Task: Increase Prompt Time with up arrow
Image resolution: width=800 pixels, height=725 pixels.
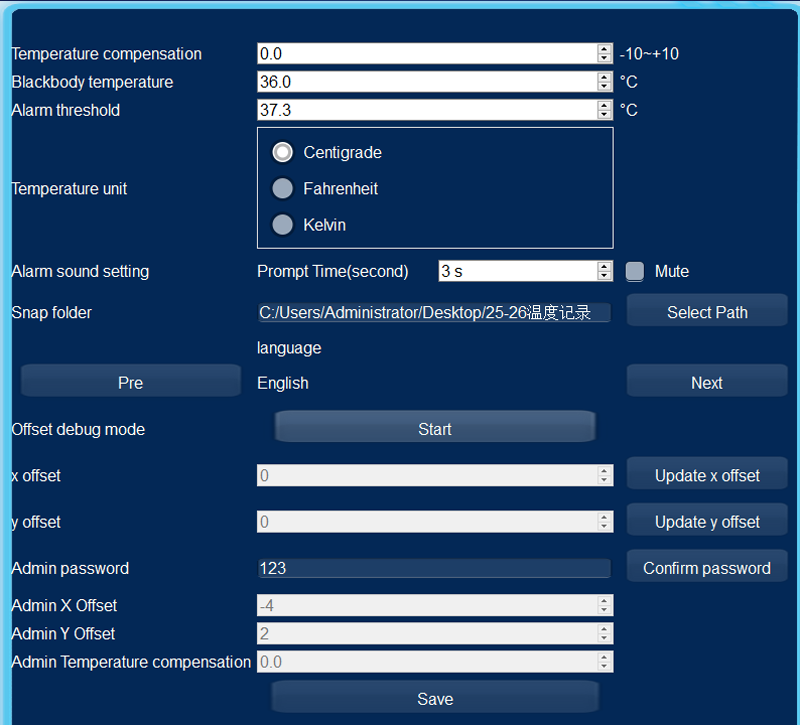Action: [605, 266]
